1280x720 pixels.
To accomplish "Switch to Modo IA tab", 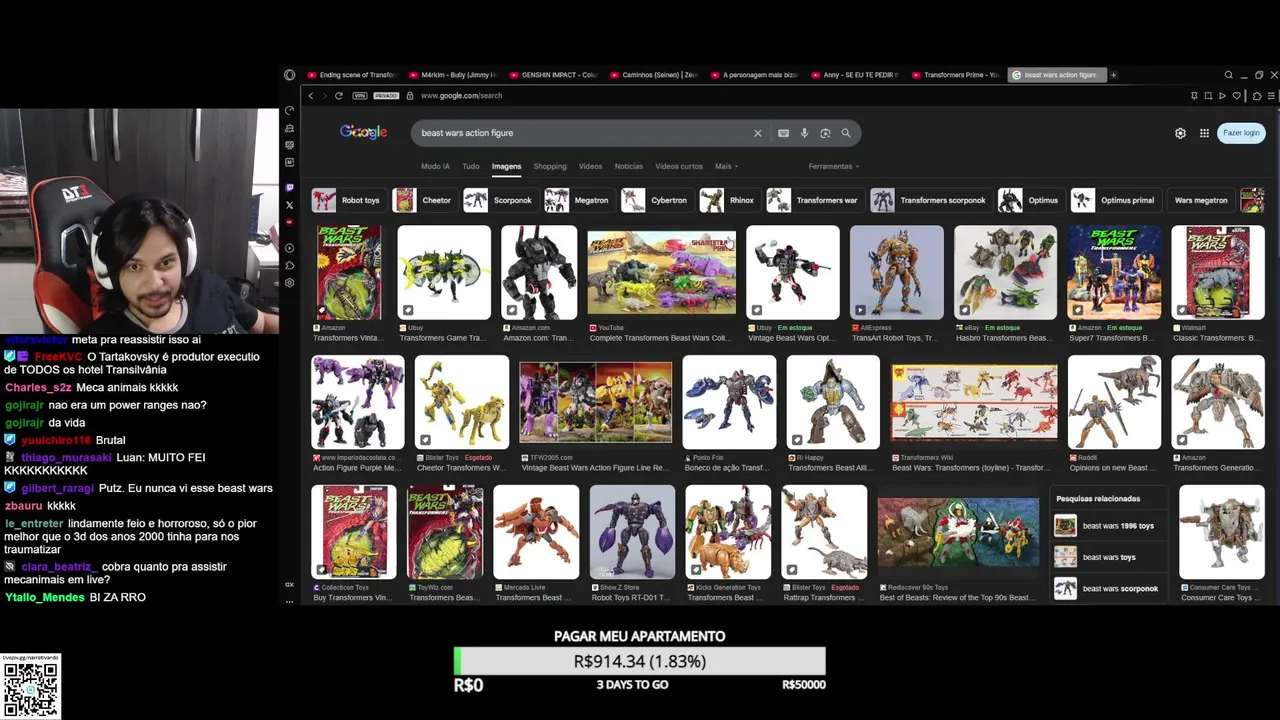I will (435, 166).
